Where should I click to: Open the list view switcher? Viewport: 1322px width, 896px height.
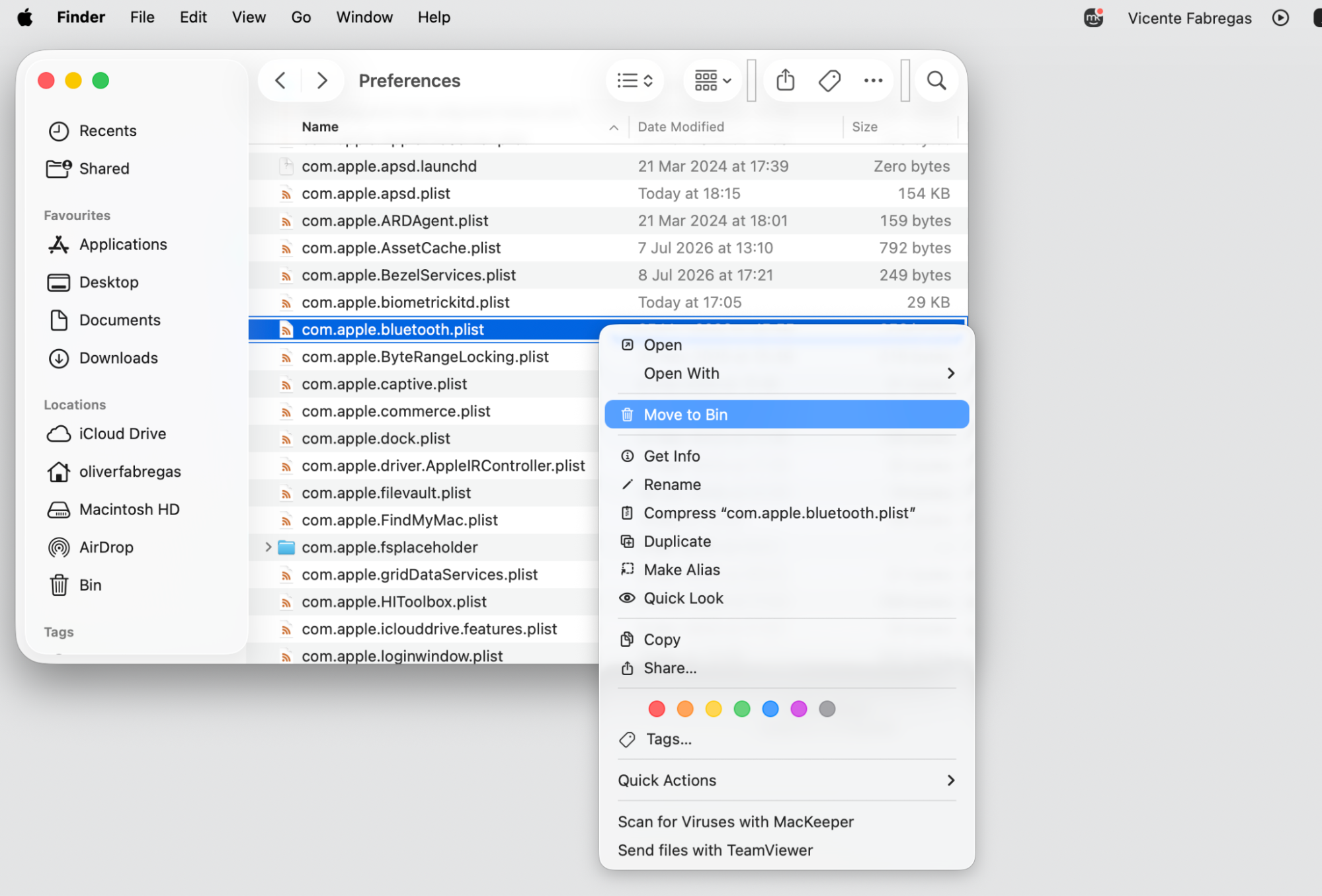click(635, 81)
